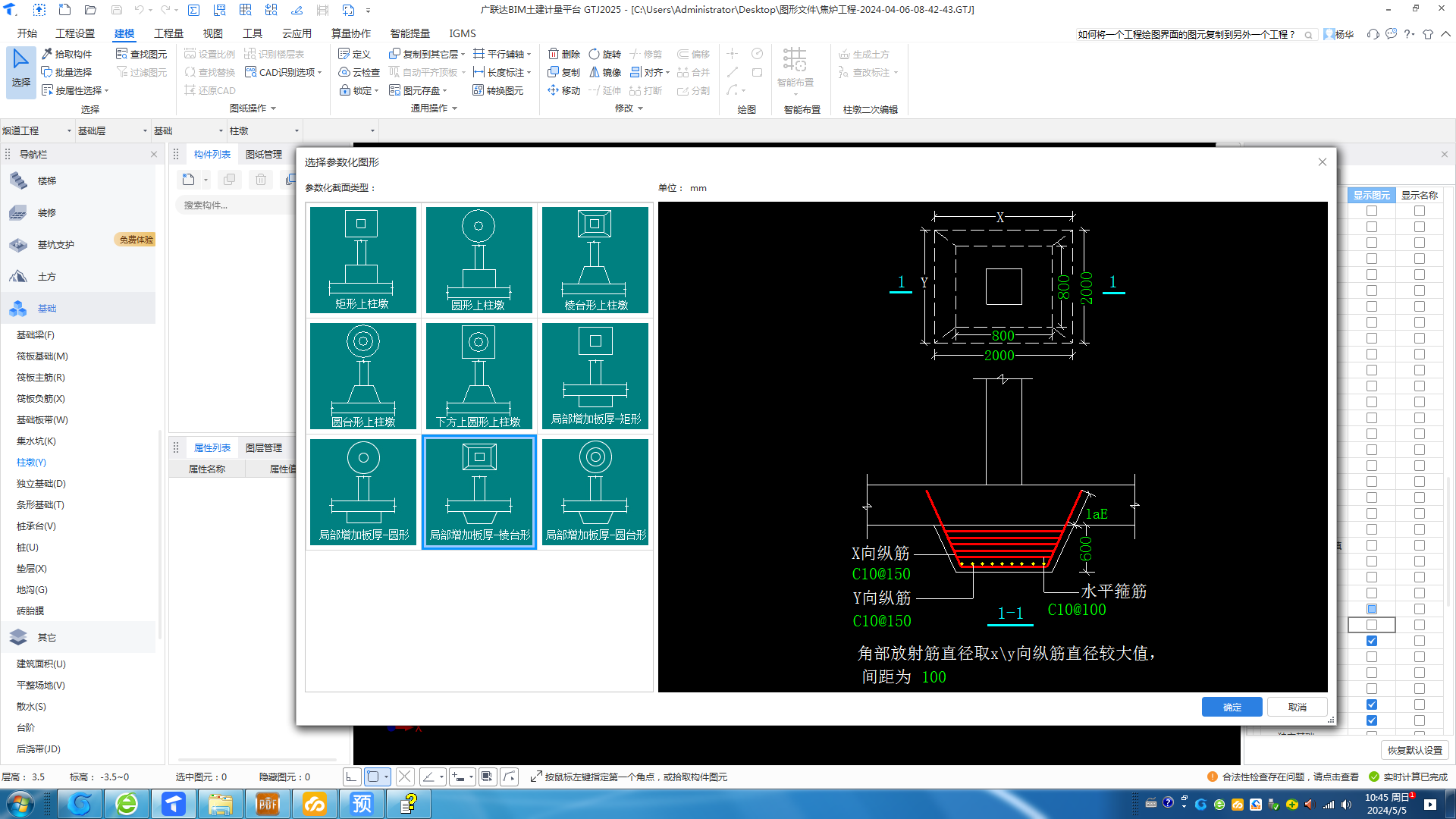Open the 基坑支护 category

[57, 244]
